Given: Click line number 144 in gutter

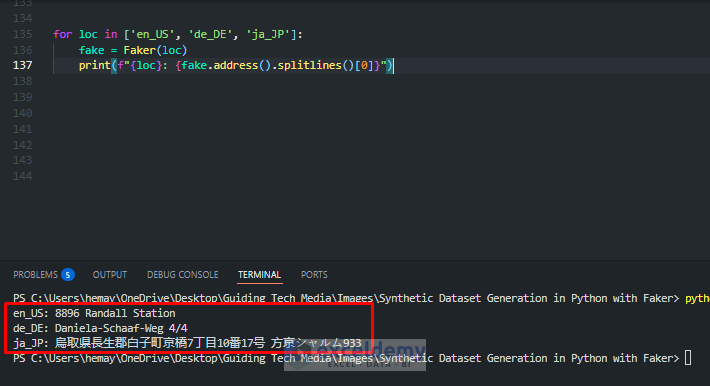Looking at the screenshot, I should pyautogui.click(x=23, y=176).
